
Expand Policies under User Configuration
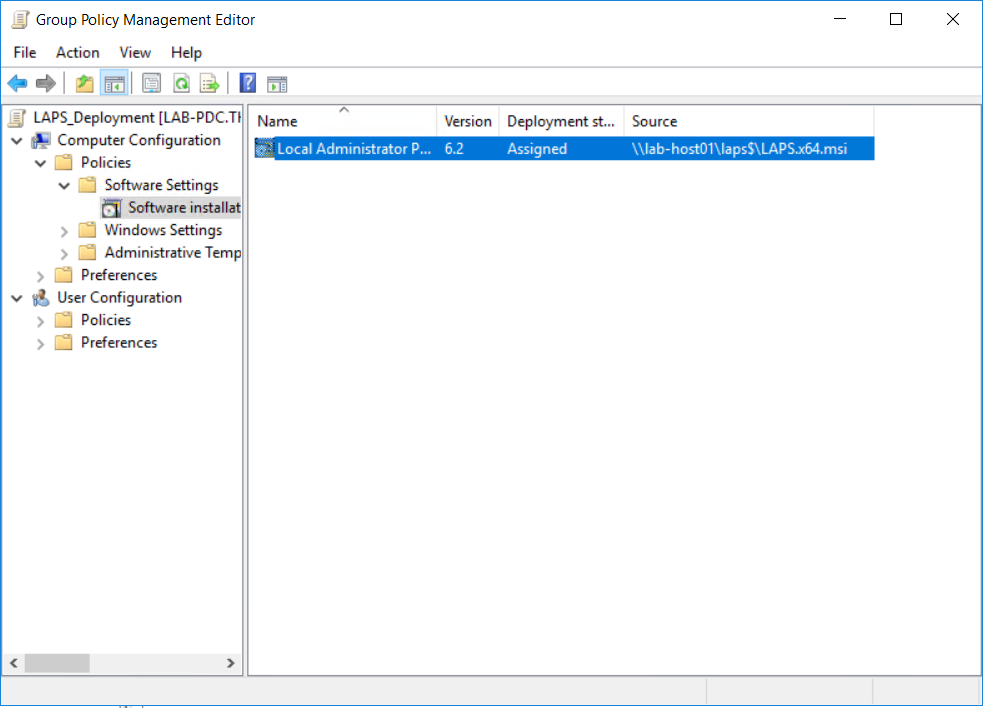tap(41, 321)
